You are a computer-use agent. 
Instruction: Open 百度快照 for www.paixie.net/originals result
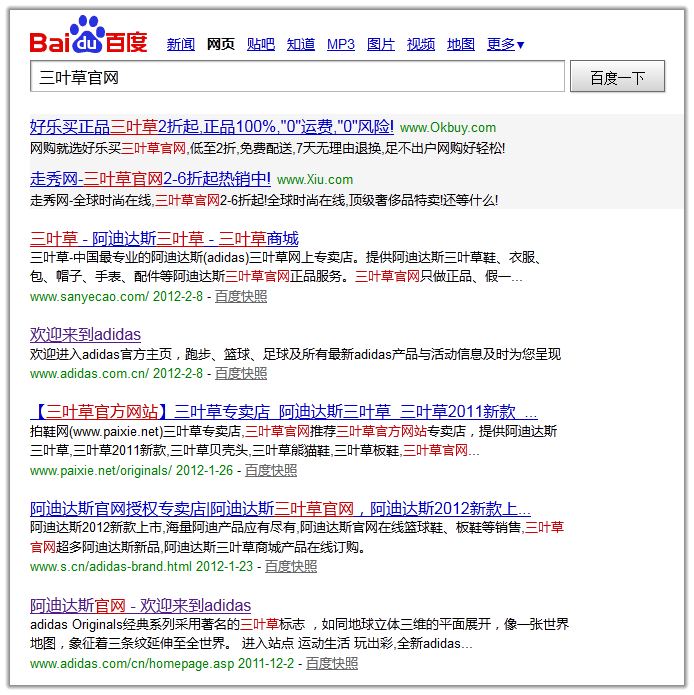271,470
